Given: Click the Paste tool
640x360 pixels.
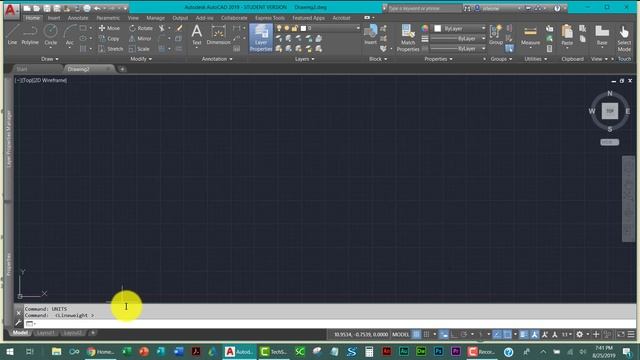Looking at the screenshot, I should (567, 35).
